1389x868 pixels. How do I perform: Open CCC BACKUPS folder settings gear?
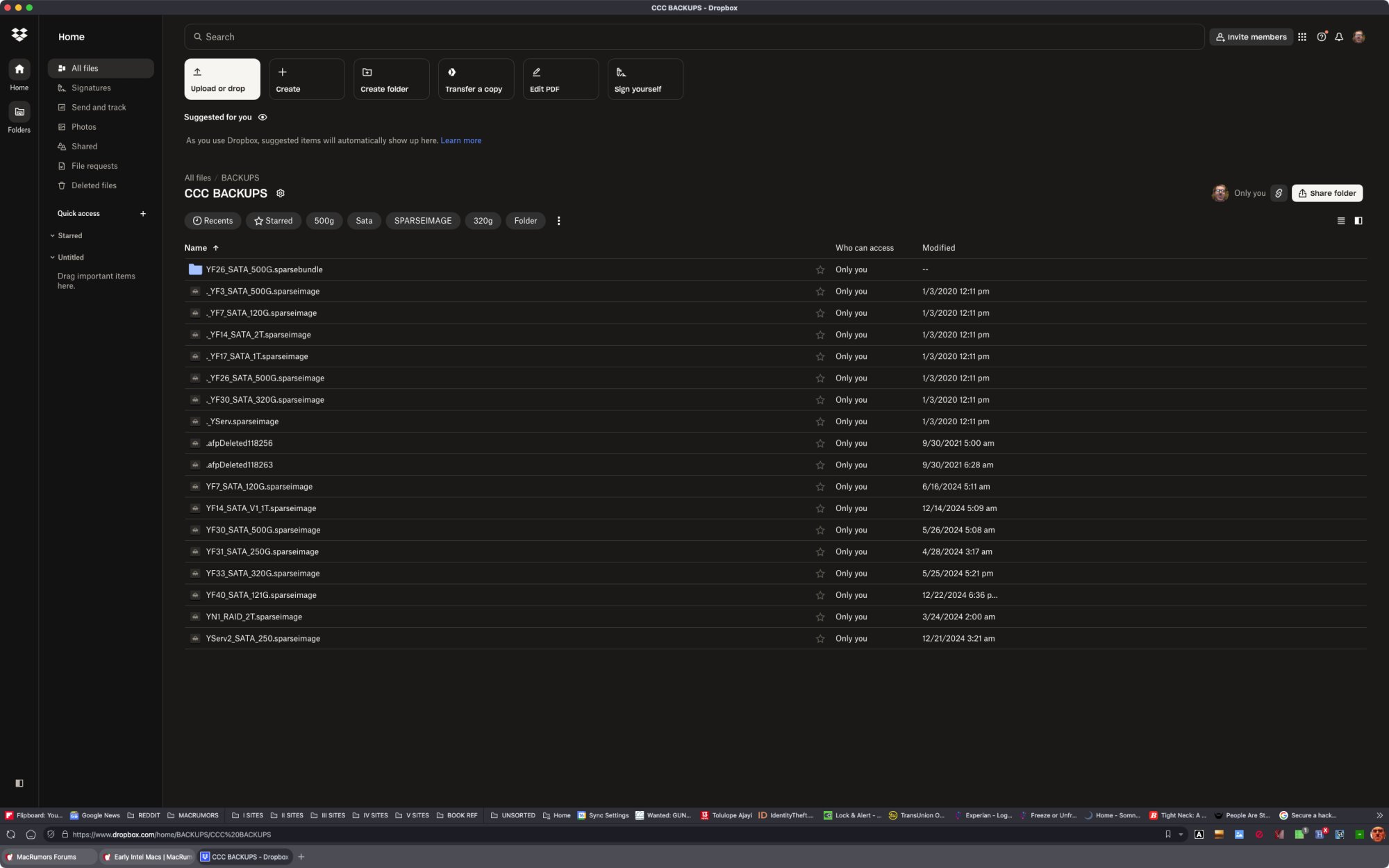281,193
